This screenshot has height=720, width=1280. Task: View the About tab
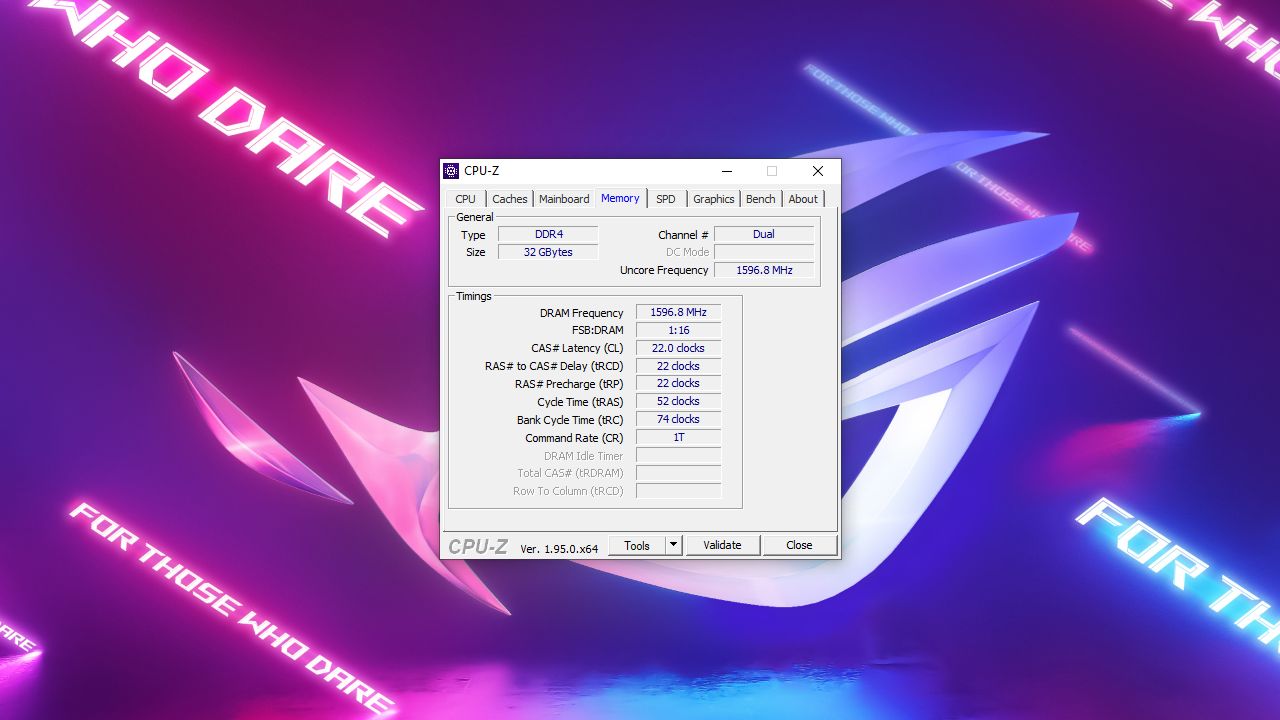pos(802,198)
